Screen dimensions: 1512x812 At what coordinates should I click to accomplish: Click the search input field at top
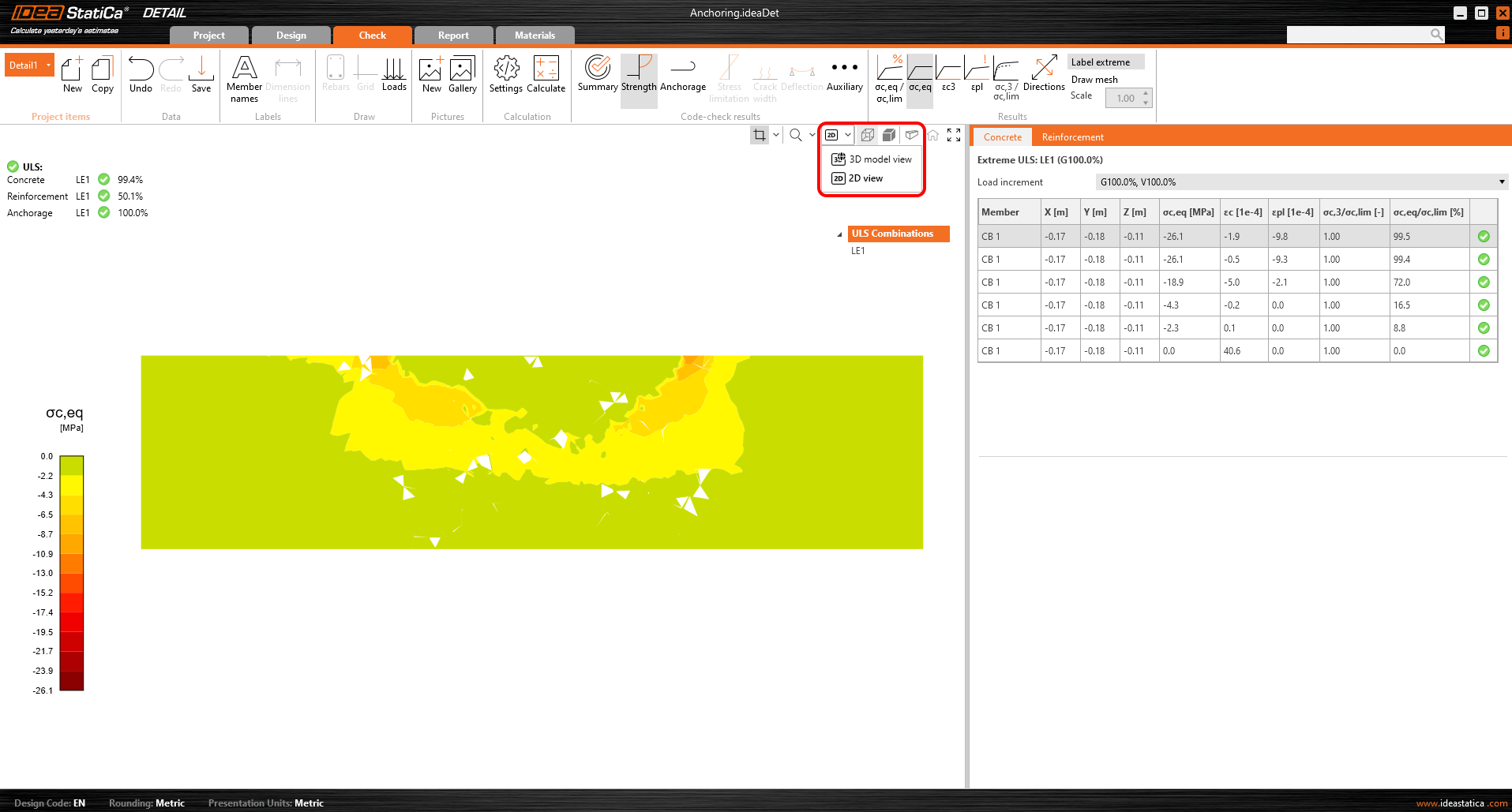(x=1358, y=35)
